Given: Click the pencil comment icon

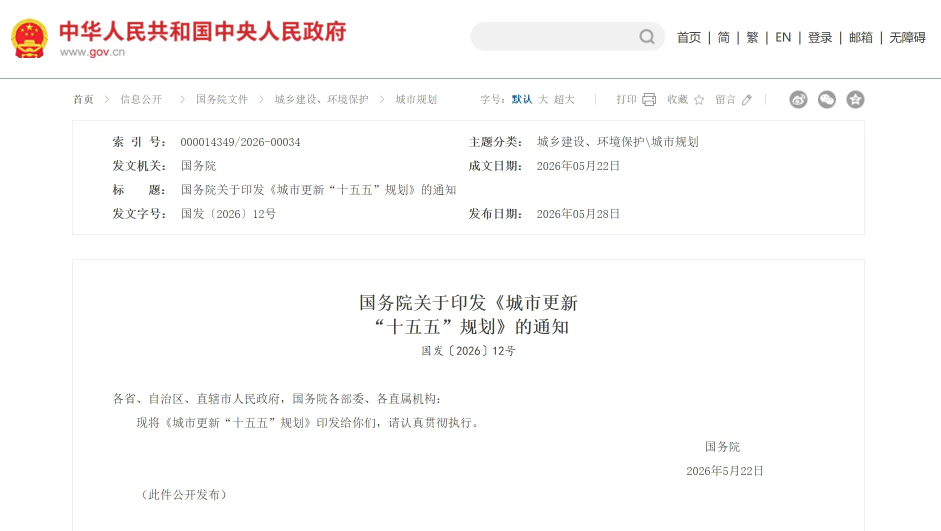Looking at the screenshot, I should (x=747, y=100).
